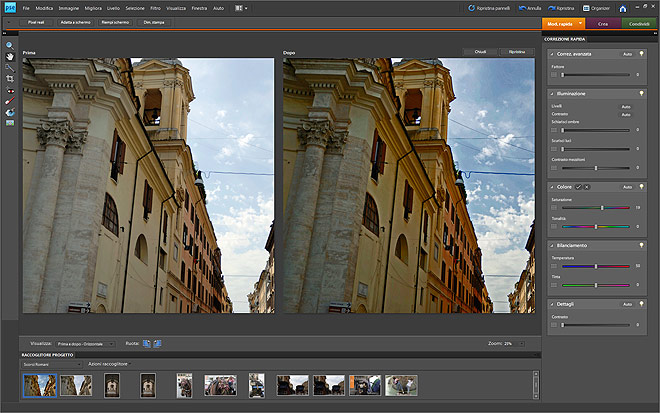This screenshot has height=413, width=660.
Task: Click Ripristina pannelli to reset panels
Action: point(489,8)
